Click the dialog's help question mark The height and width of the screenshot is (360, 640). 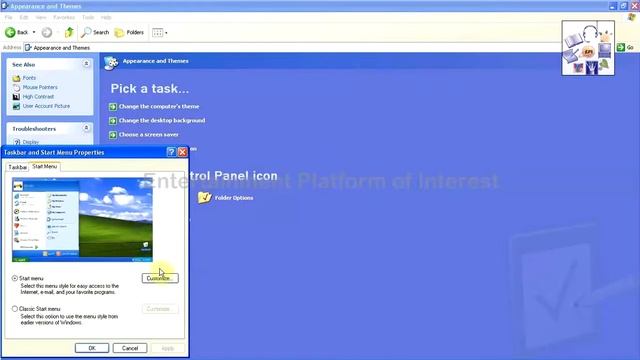[171, 152]
